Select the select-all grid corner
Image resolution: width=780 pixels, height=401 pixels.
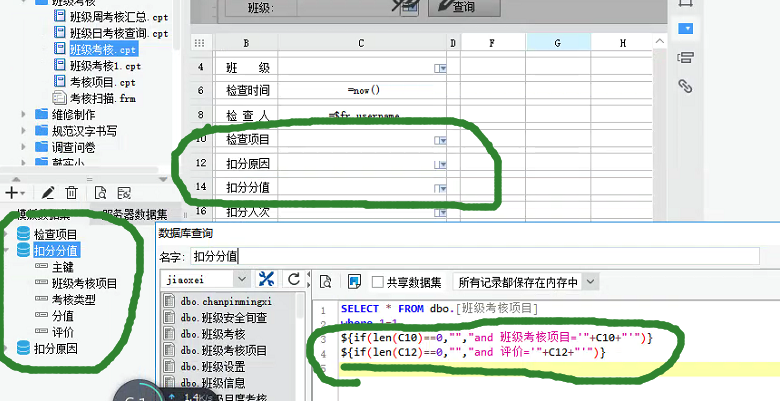pos(199,43)
